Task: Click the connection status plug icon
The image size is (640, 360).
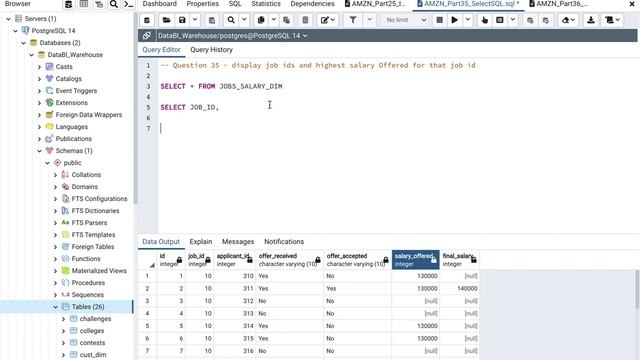Action: [x=147, y=36]
